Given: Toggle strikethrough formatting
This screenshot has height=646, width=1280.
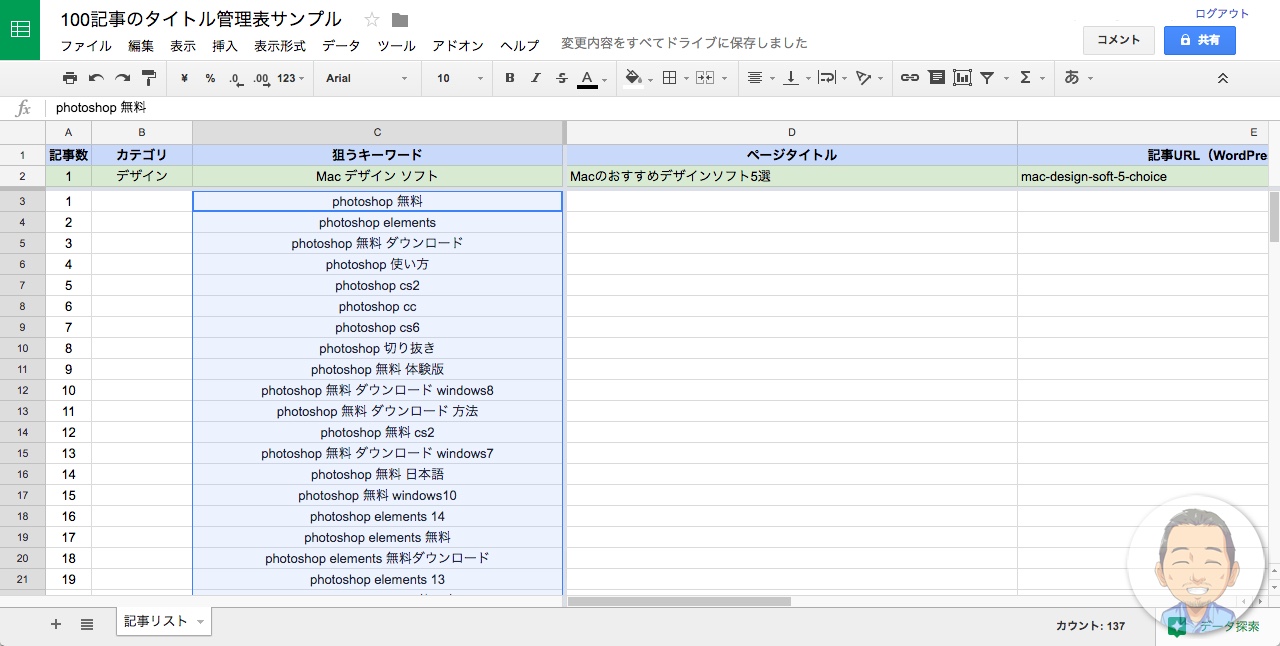Looking at the screenshot, I should 561,78.
